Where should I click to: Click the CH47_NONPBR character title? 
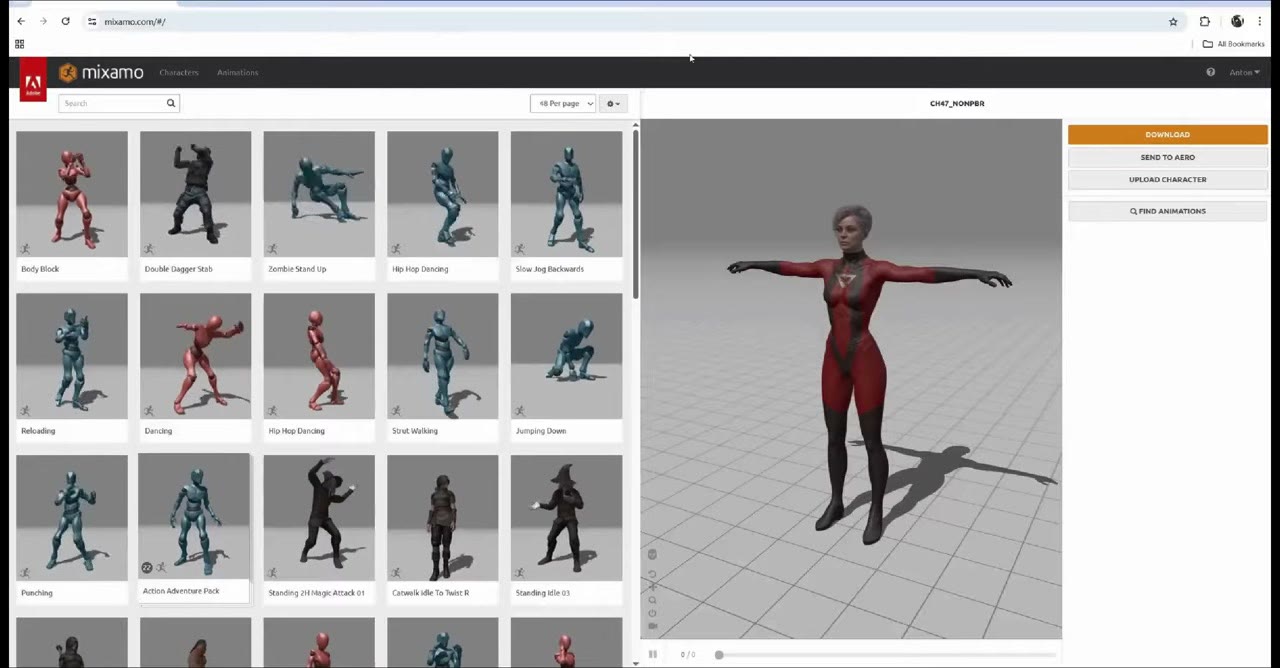click(x=957, y=103)
